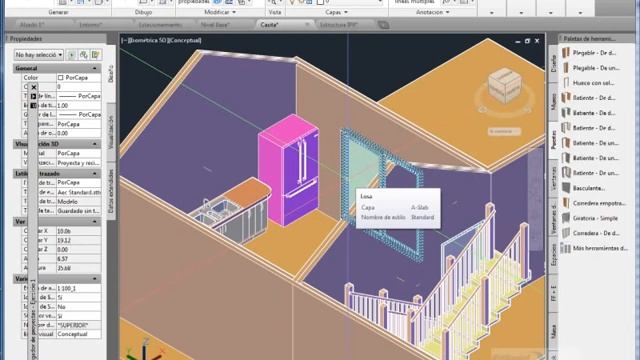Click the Aec Standard.stb value
Screen dimensions: 640x360
pos(78,192)
